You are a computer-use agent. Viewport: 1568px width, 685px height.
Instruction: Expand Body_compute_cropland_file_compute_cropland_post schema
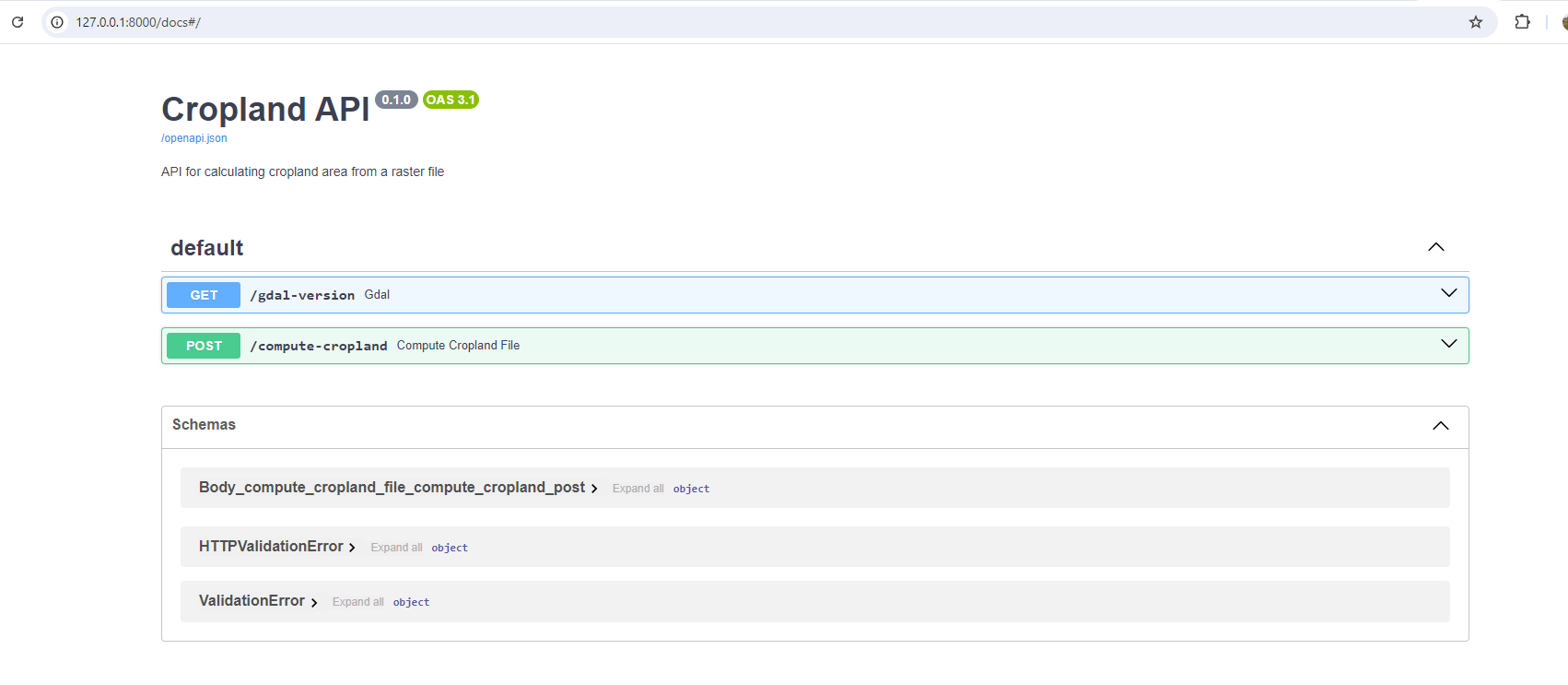tap(594, 489)
